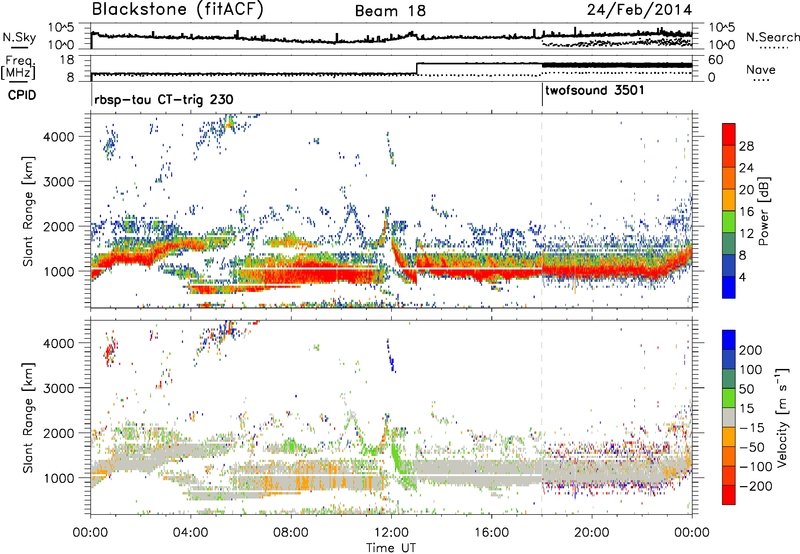The height and width of the screenshot is (554, 800).
Task: Click the "Blackstone (fitACF)" plot title
Action: (178, 10)
